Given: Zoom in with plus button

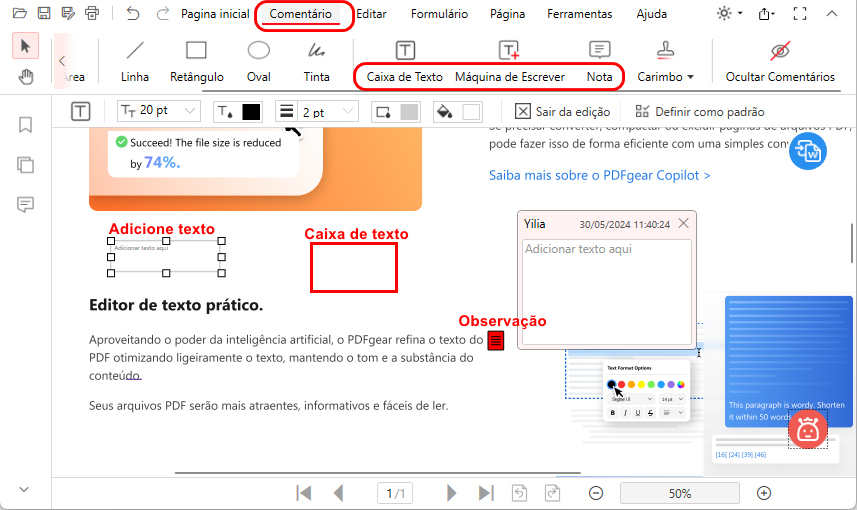Looking at the screenshot, I should tap(764, 493).
